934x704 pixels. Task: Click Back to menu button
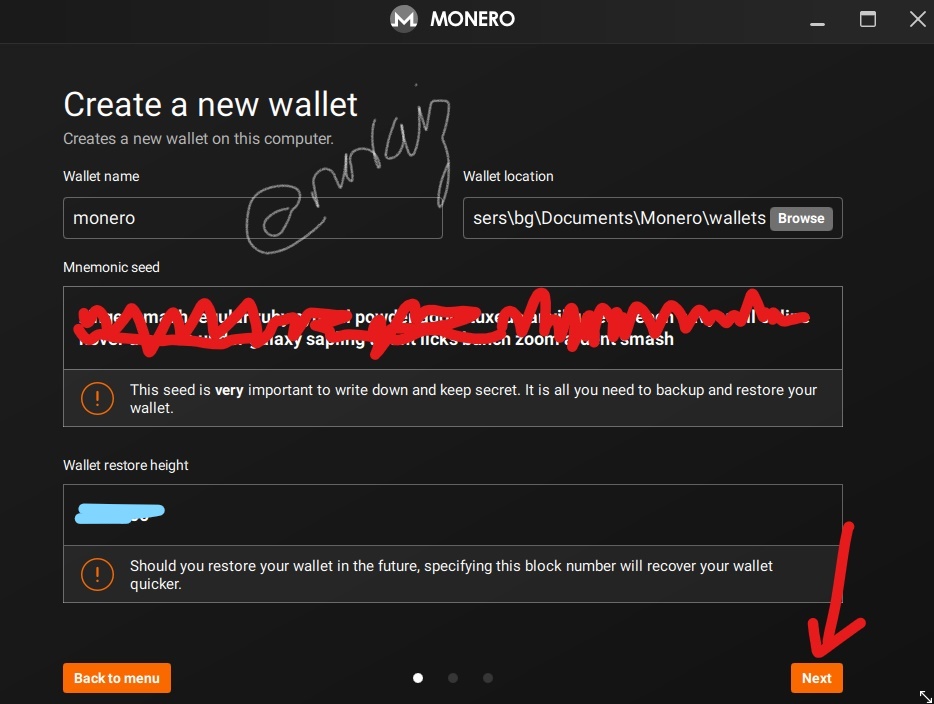(x=117, y=678)
